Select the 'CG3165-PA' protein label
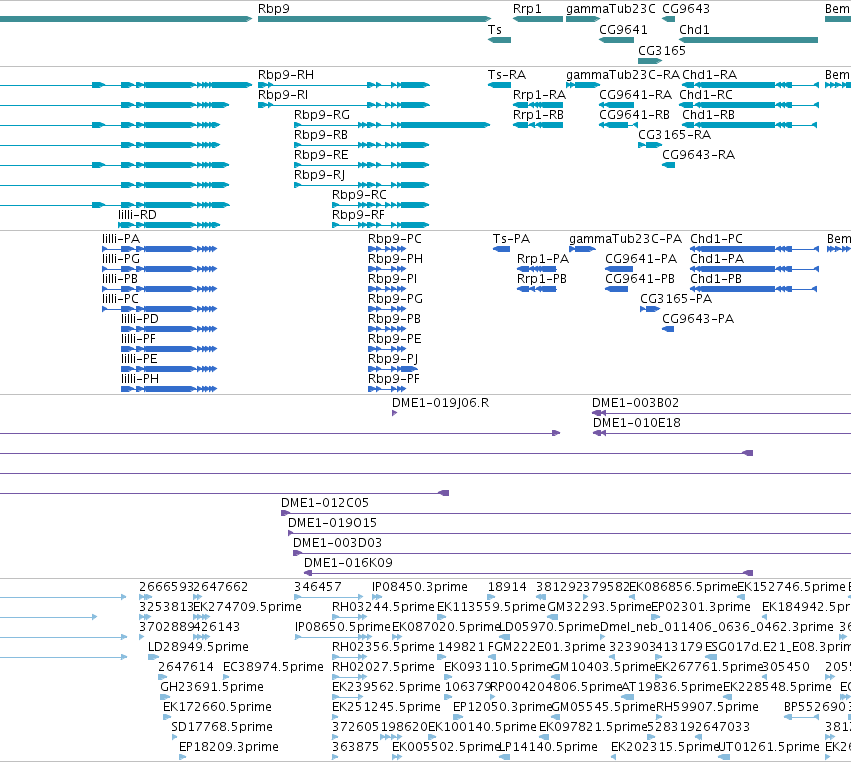851x762 pixels. point(676,300)
